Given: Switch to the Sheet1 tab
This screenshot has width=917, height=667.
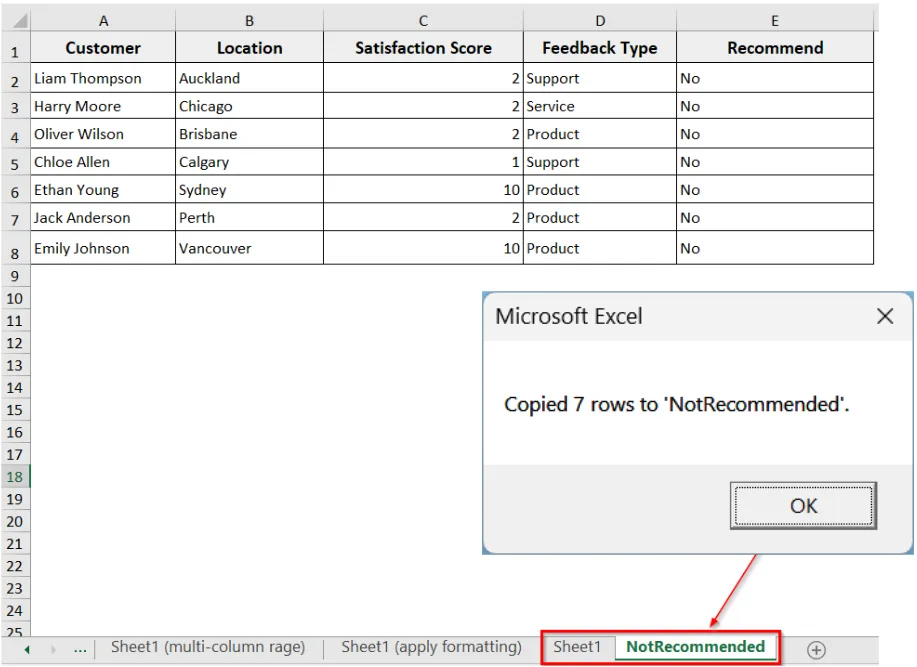Looking at the screenshot, I should [x=577, y=647].
